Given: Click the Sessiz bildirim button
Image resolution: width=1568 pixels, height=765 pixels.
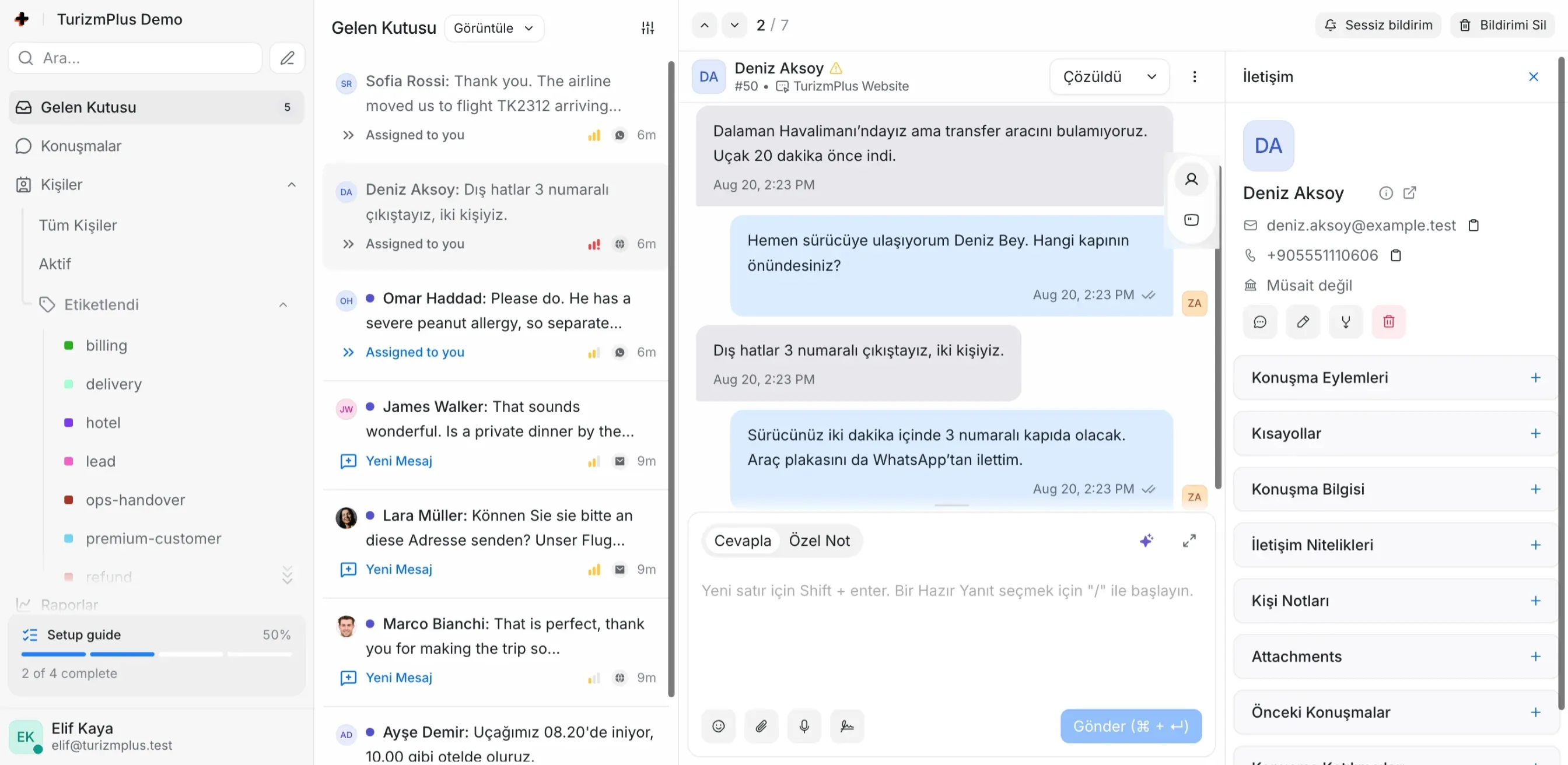Looking at the screenshot, I should point(1378,25).
